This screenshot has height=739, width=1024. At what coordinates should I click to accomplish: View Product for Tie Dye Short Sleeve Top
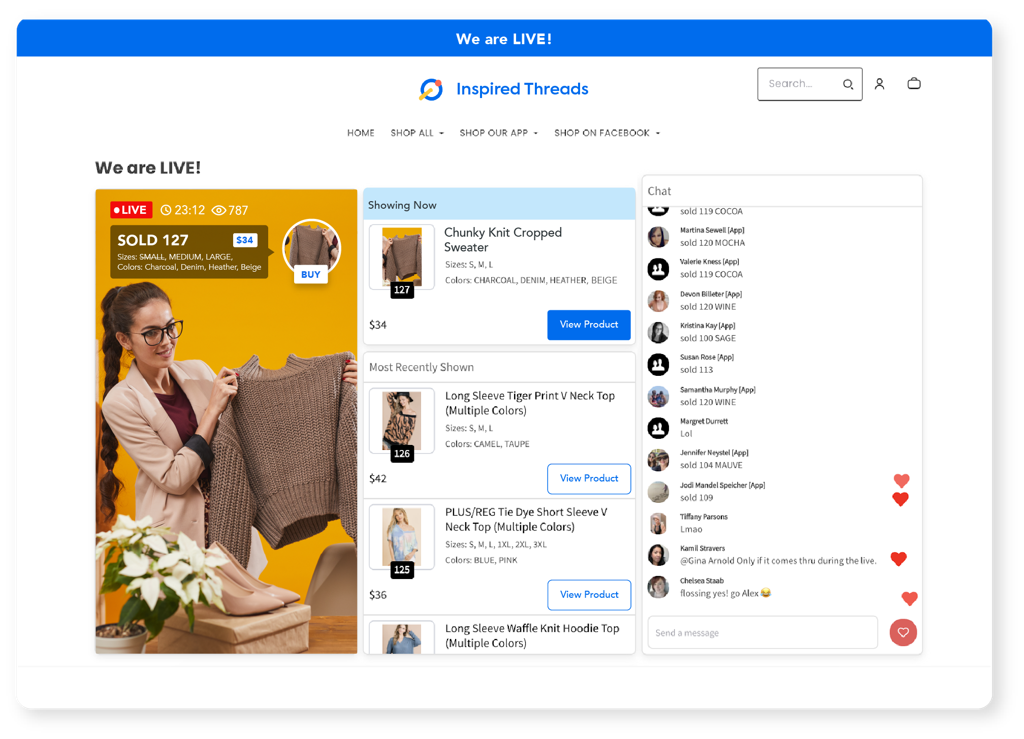point(589,595)
